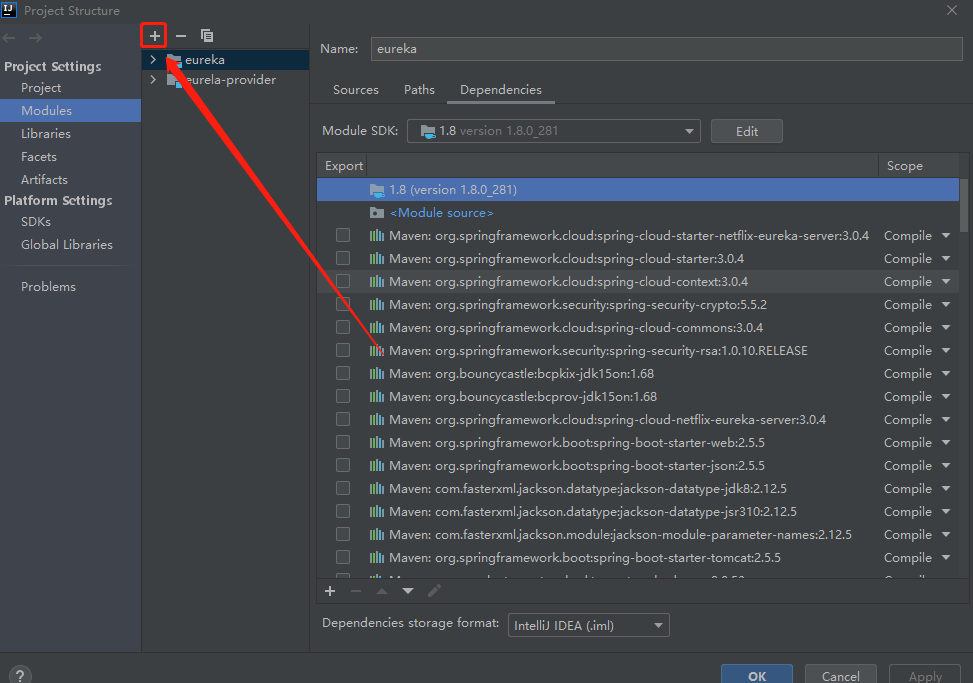This screenshot has width=973, height=683.
Task: Click library icon of spring-boot-starter-tomcat:2.5.5
Action: (x=377, y=558)
